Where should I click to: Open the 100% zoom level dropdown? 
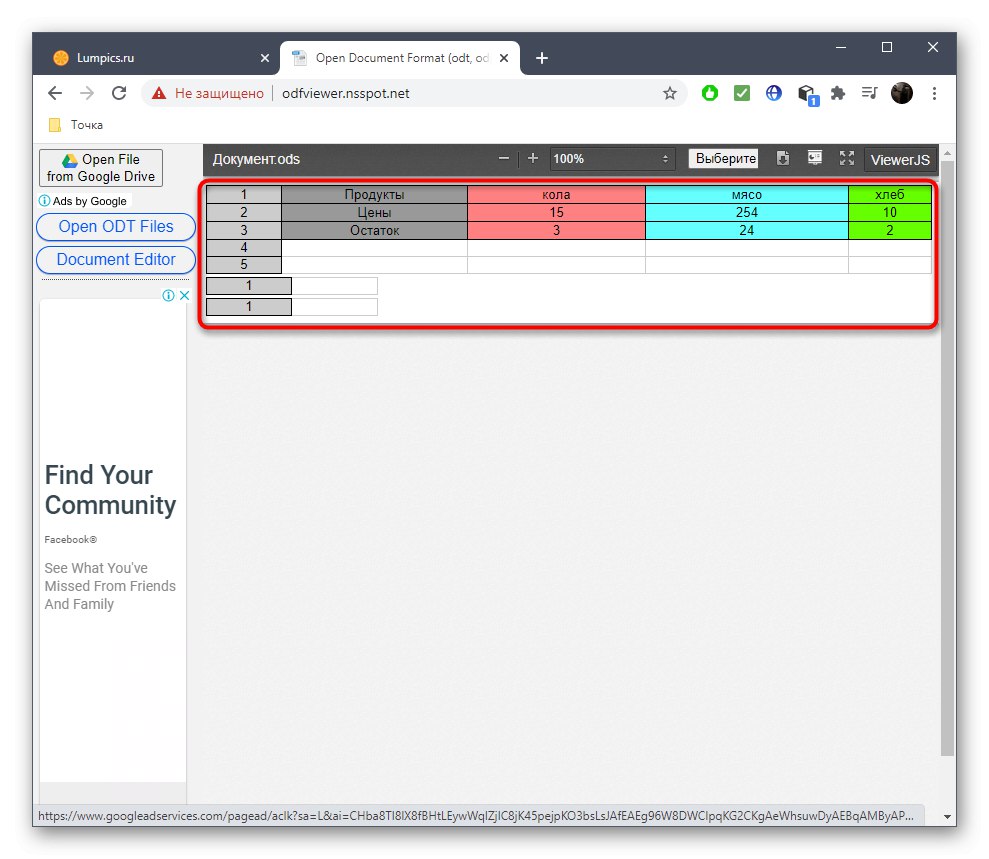612,159
